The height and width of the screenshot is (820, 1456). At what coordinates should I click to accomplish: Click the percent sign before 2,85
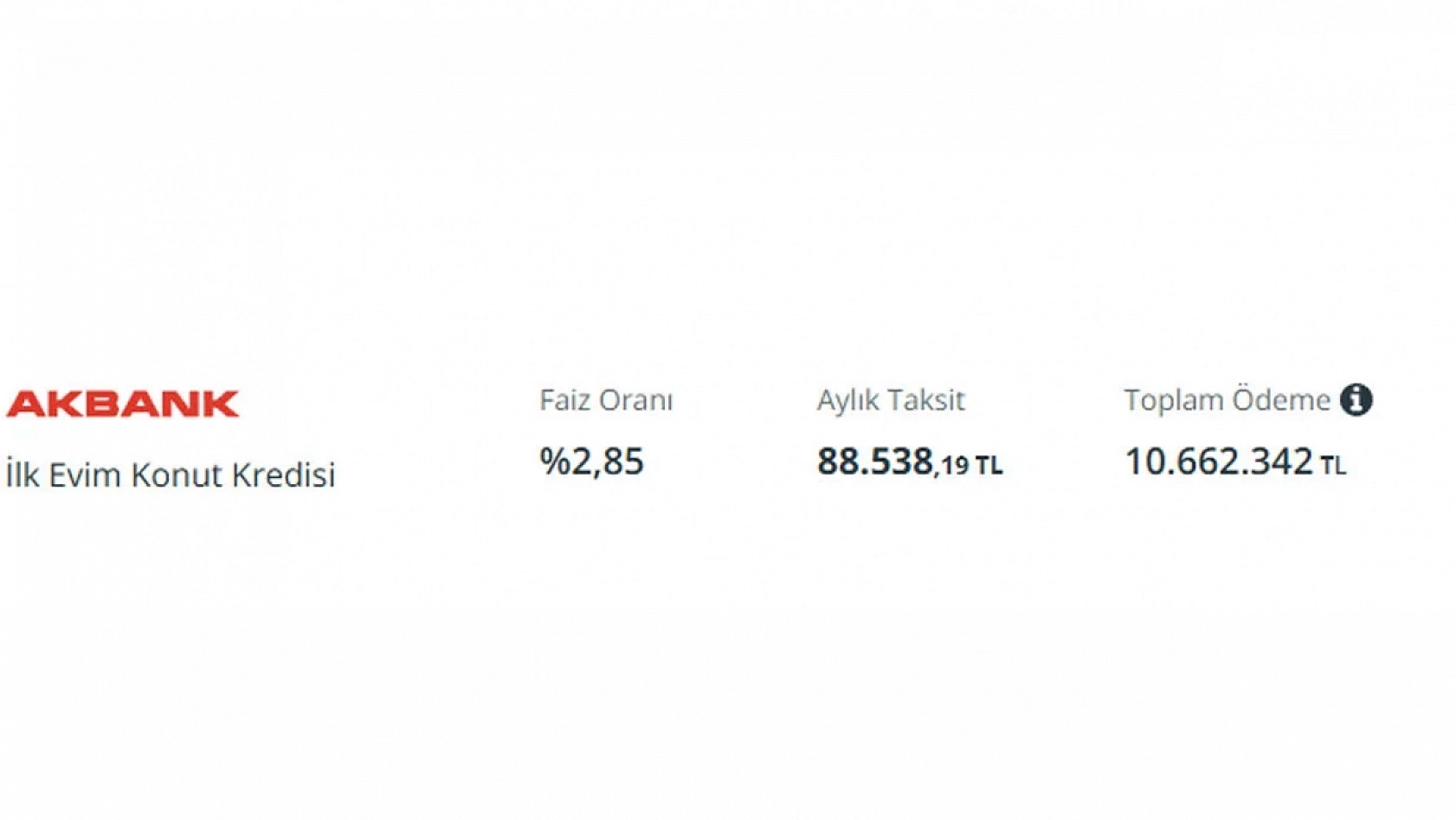(x=553, y=462)
